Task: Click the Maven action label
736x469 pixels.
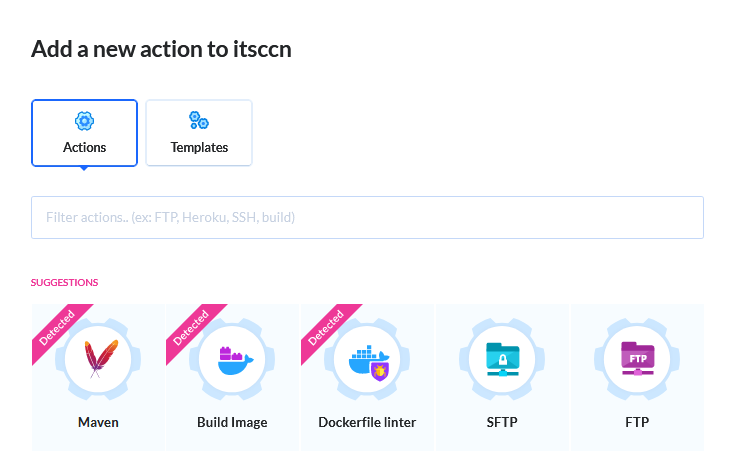Action: point(98,422)
